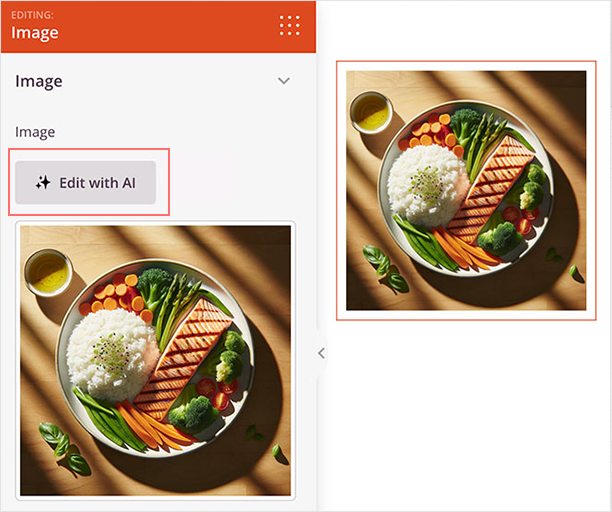Select the salmon plate image on the canvas
This screenshot has height=512, width=612.
click(x=466, y=190)
